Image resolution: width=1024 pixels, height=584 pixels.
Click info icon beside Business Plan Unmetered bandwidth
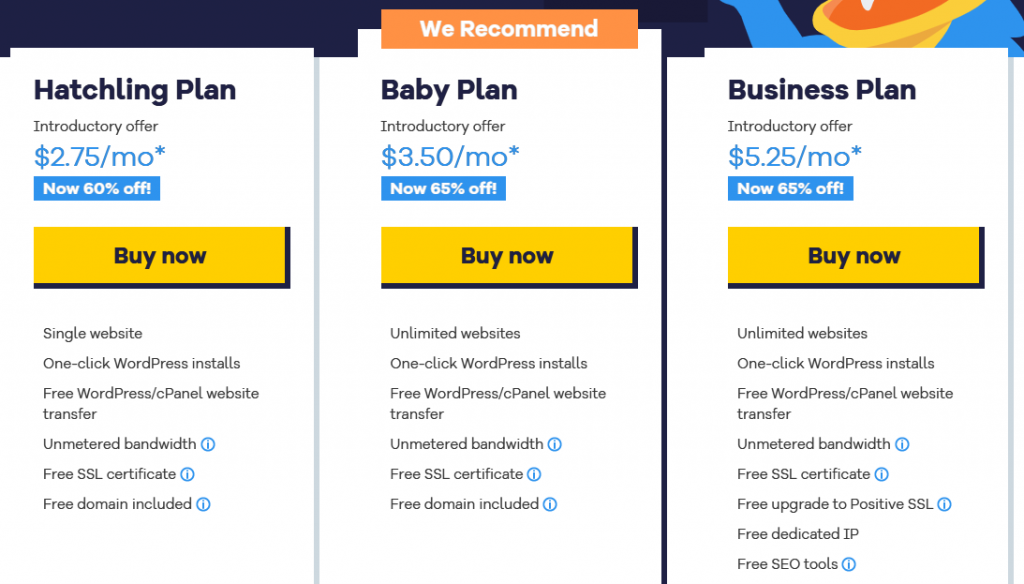click(902, 444)
